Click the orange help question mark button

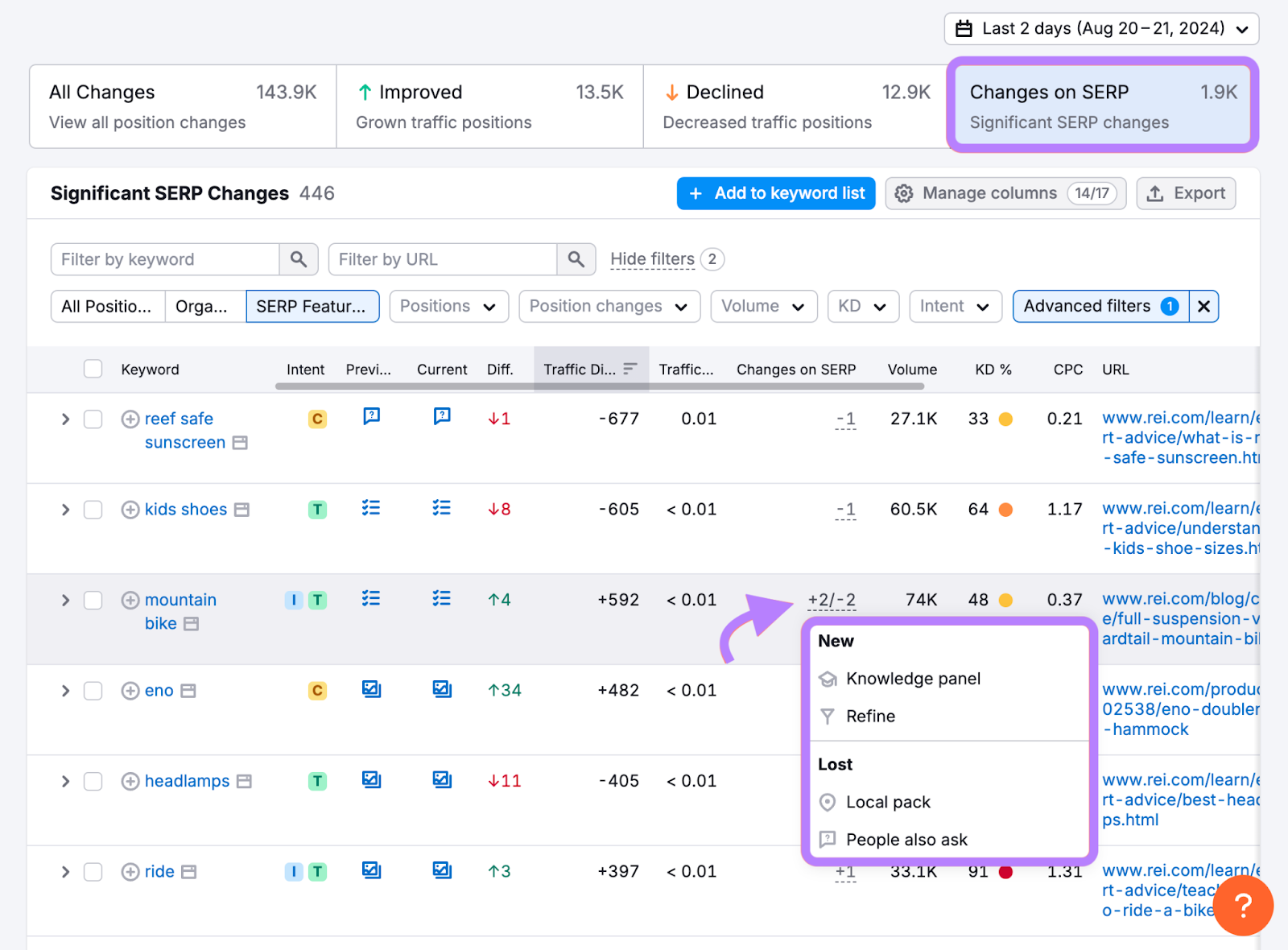(x=1243, y=906)
